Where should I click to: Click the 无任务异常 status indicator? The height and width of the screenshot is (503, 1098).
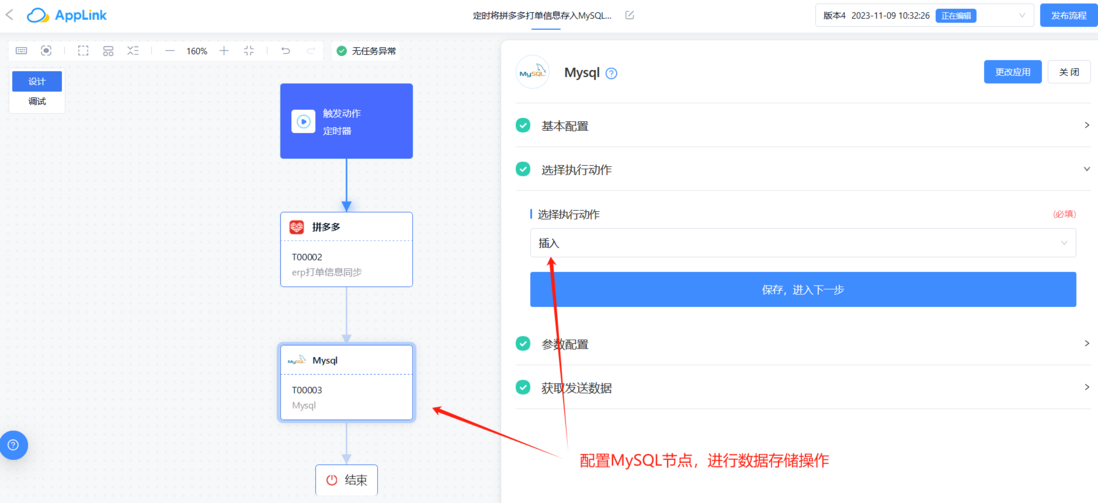(366, 50)
